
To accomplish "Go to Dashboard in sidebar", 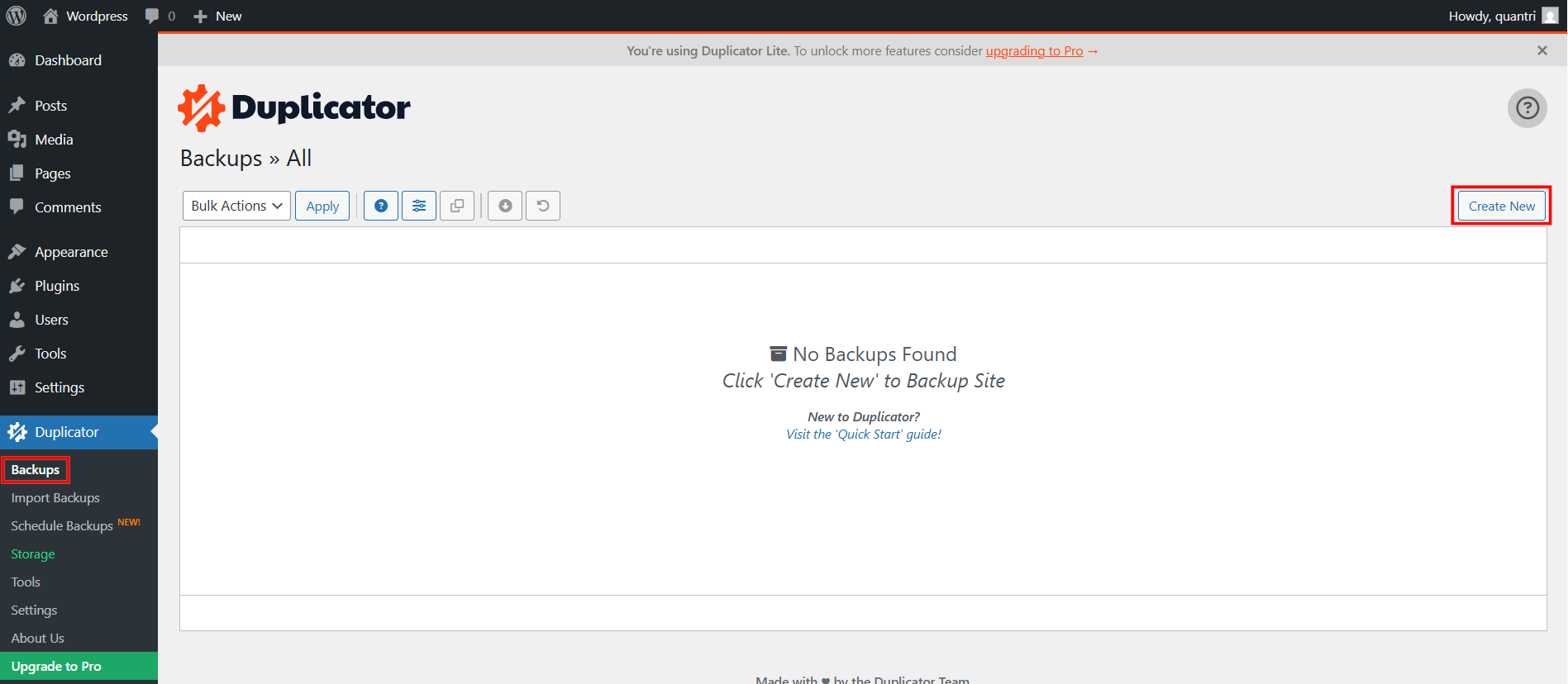I will 79,60.
